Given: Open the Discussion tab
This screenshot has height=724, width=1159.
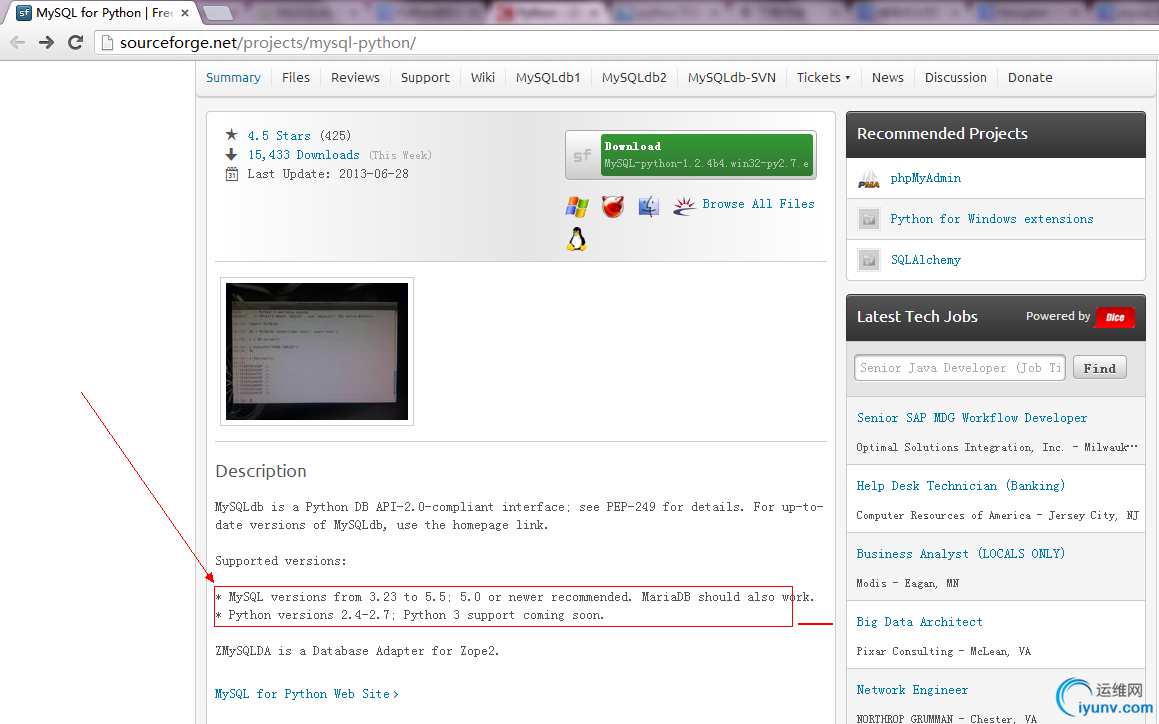Looking at the screenshot, I should click(x=956, y=78).
